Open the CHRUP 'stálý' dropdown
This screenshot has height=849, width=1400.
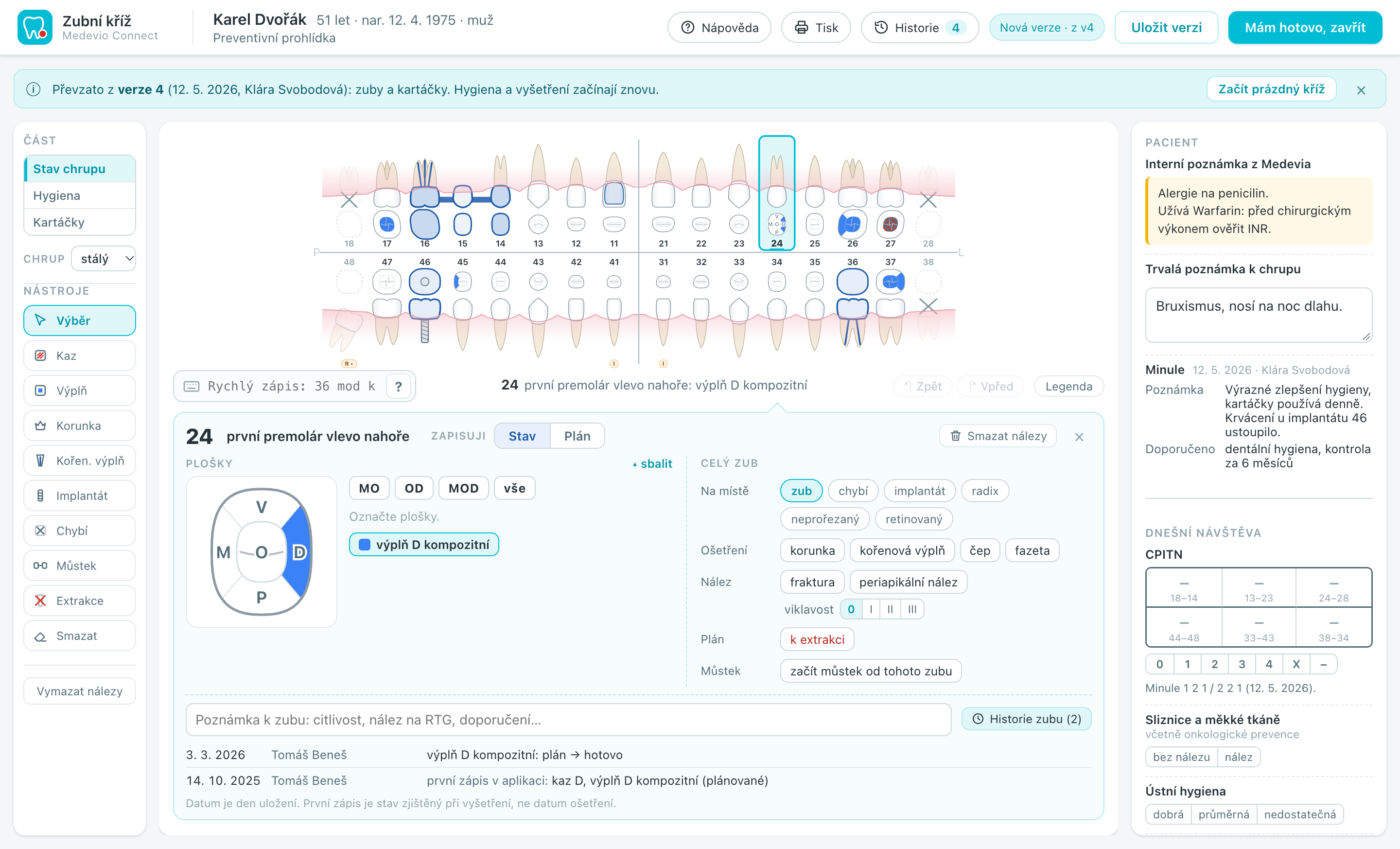tap(104, 259)
